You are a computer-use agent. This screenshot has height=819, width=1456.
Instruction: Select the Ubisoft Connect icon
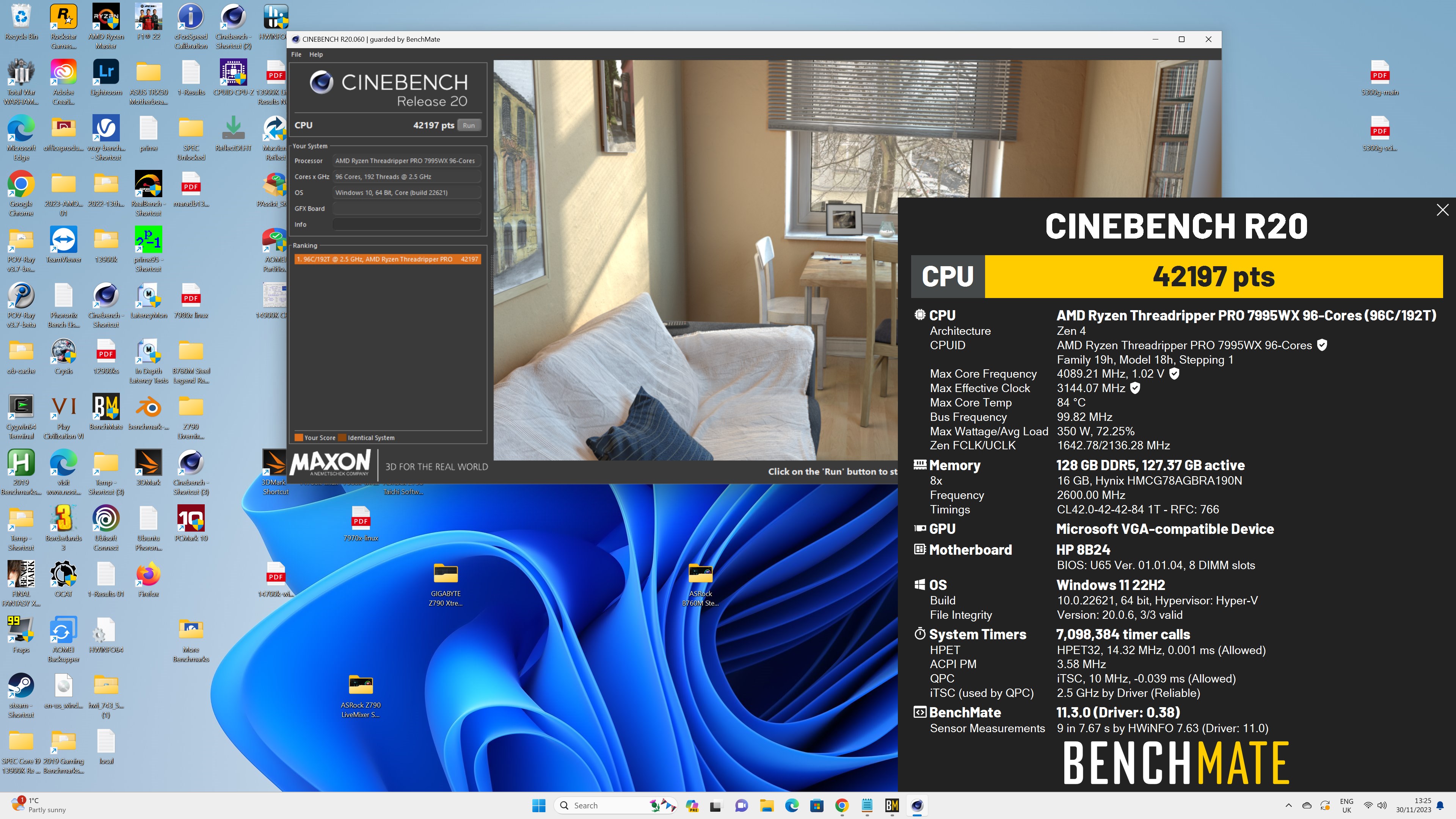(x=106, y=528)
